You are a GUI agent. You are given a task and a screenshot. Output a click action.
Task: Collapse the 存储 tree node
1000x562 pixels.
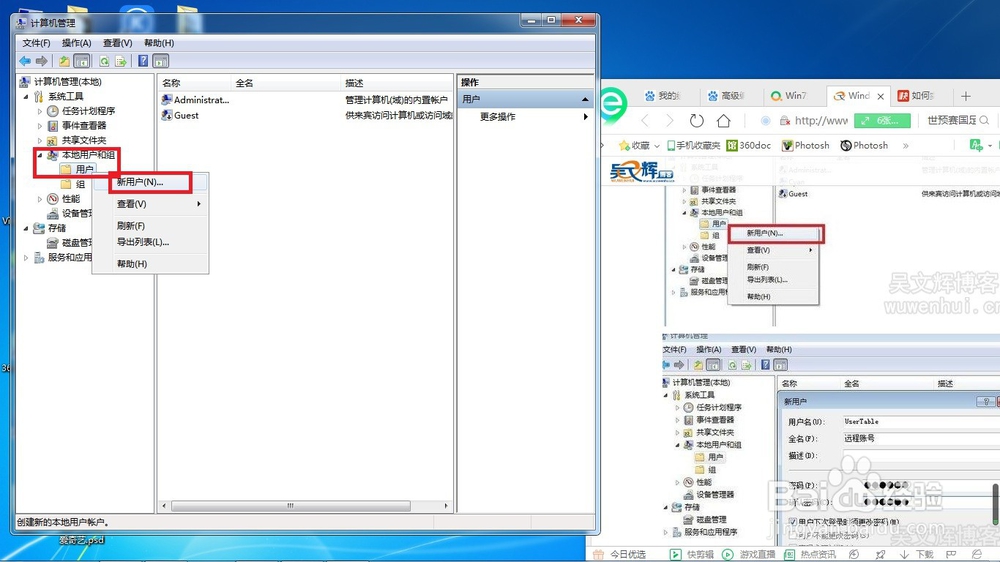26,228
